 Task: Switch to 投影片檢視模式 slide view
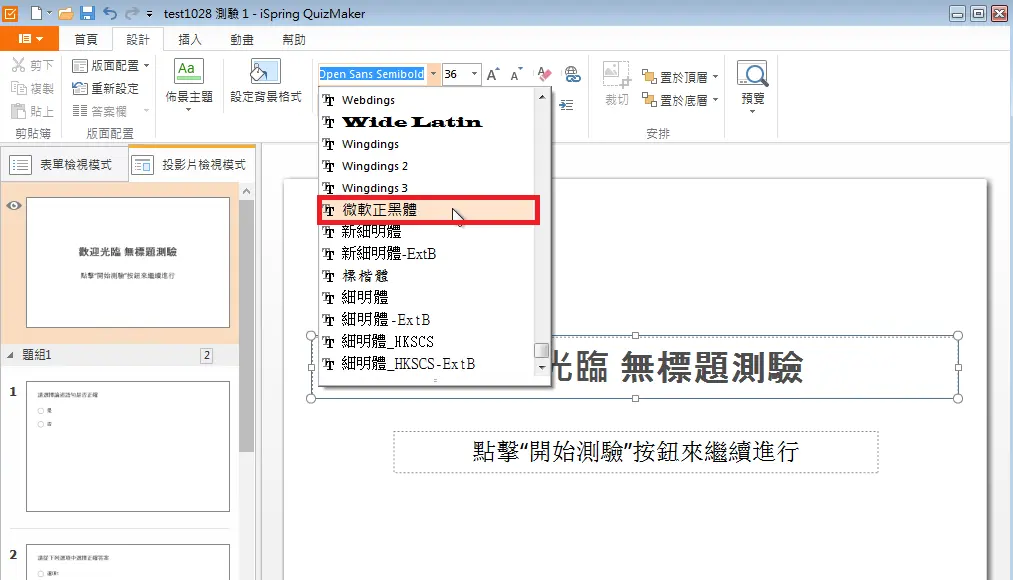click(x=192, y=165)
